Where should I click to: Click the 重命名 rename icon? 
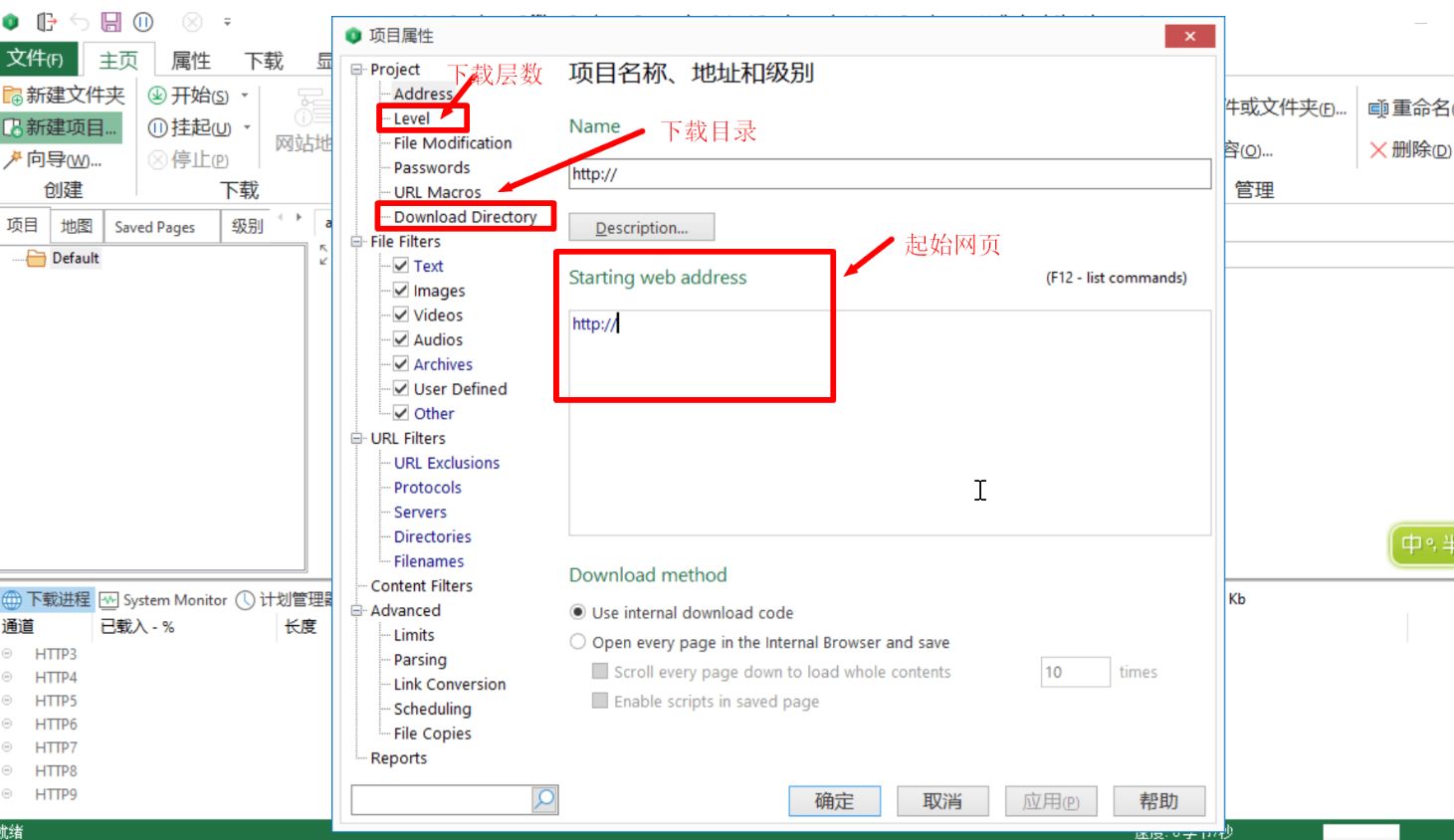coord(1378,108)
